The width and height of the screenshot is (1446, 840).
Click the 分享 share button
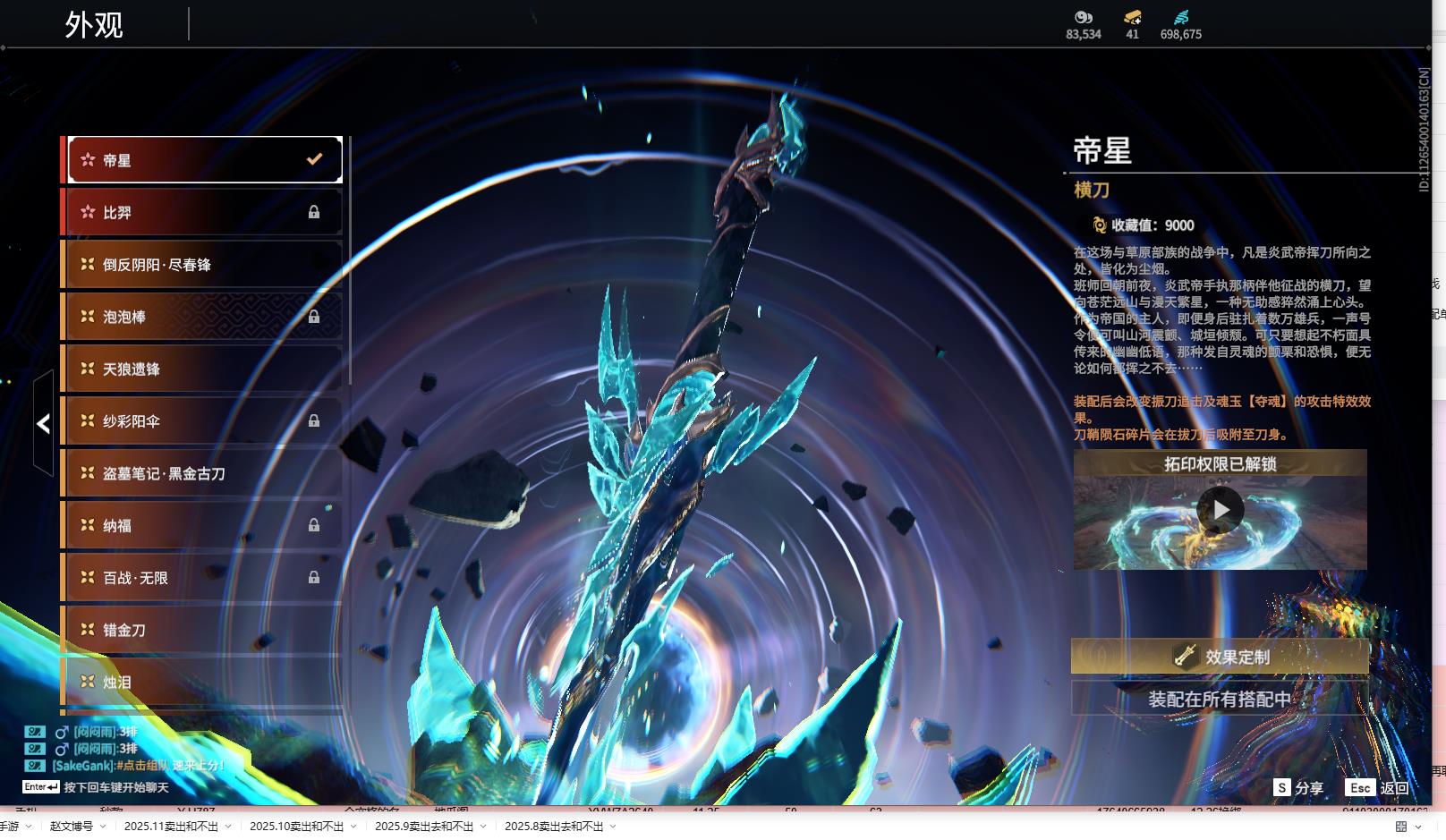pos(1298,787)
